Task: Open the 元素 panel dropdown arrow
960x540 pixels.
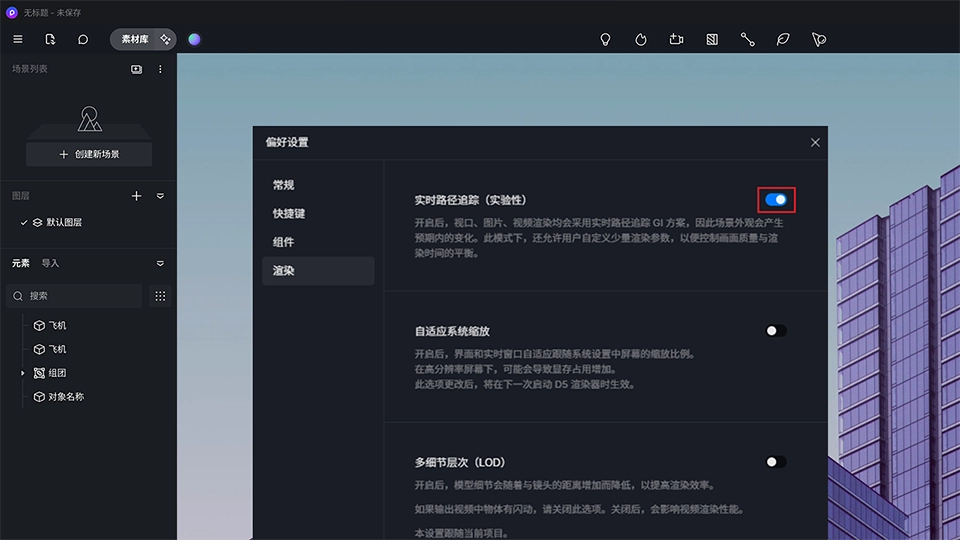Action: point(160,264)
